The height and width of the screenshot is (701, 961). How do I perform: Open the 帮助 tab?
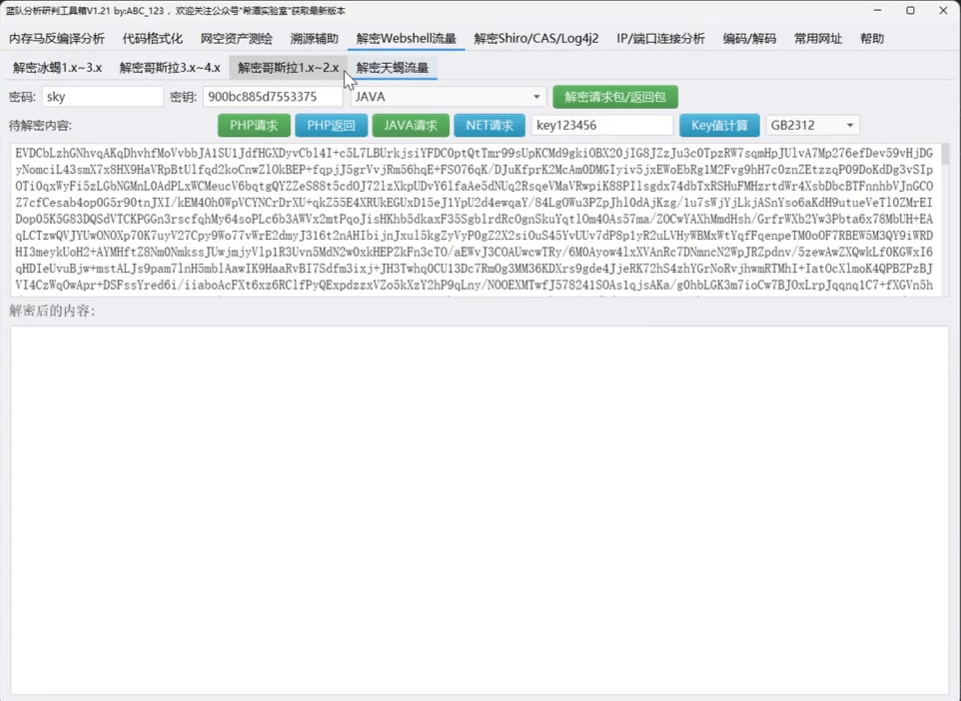point(872,39)
